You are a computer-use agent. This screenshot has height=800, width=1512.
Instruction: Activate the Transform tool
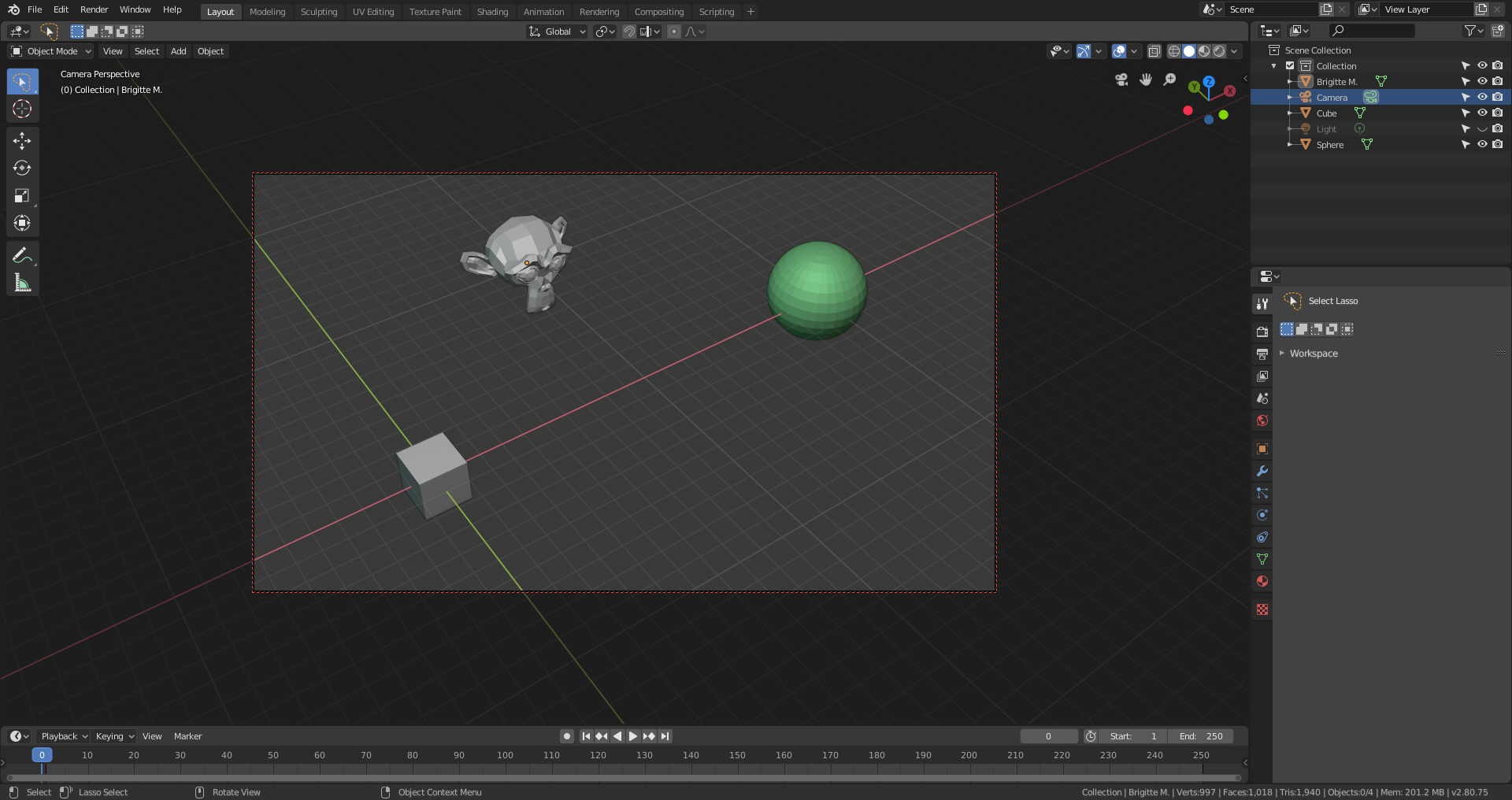click(x=22, y=224)
